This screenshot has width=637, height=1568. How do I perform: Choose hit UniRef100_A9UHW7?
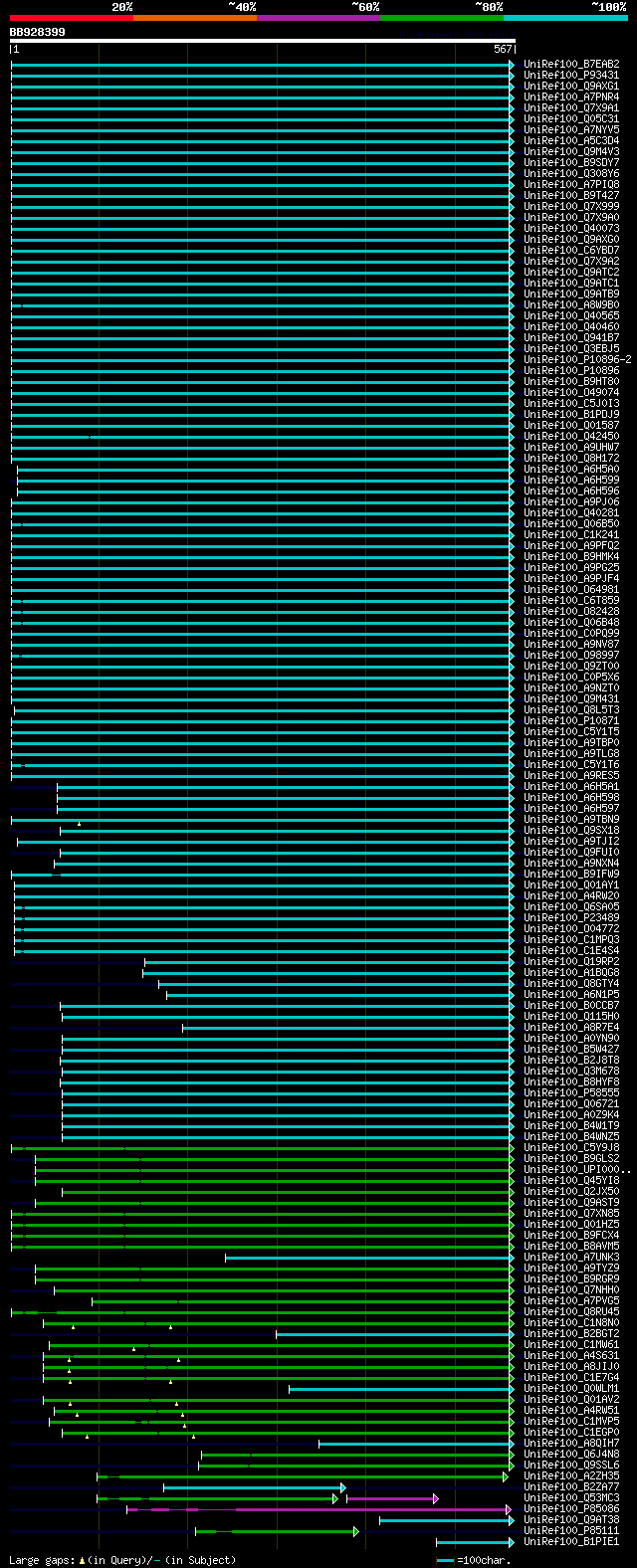(571, 448)
